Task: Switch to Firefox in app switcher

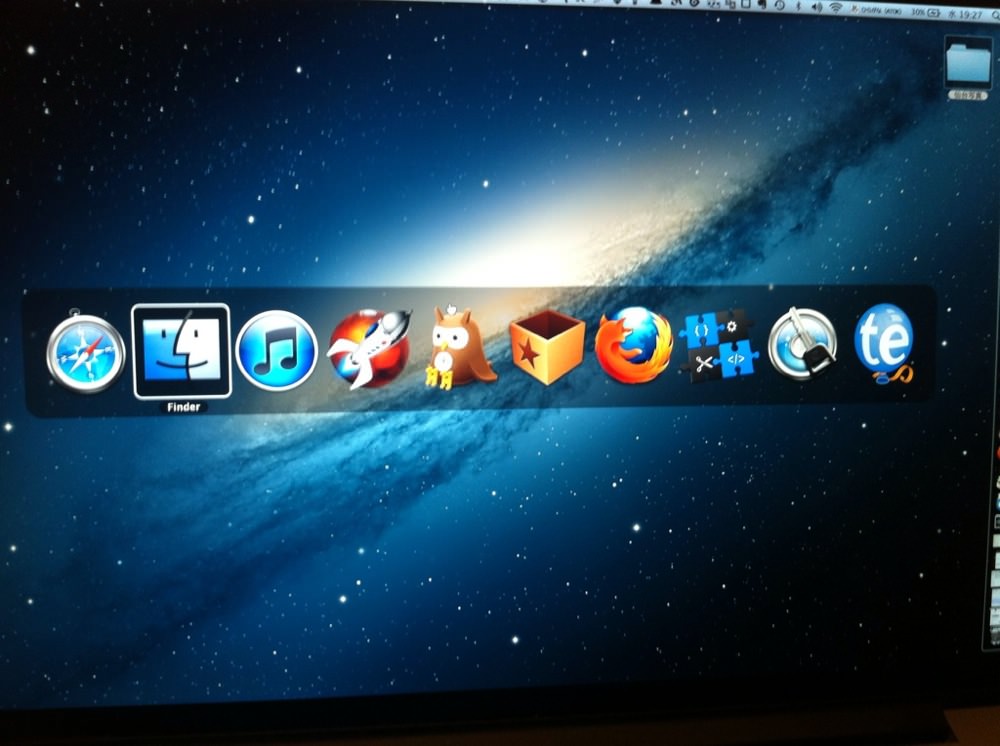Action: 633,345
